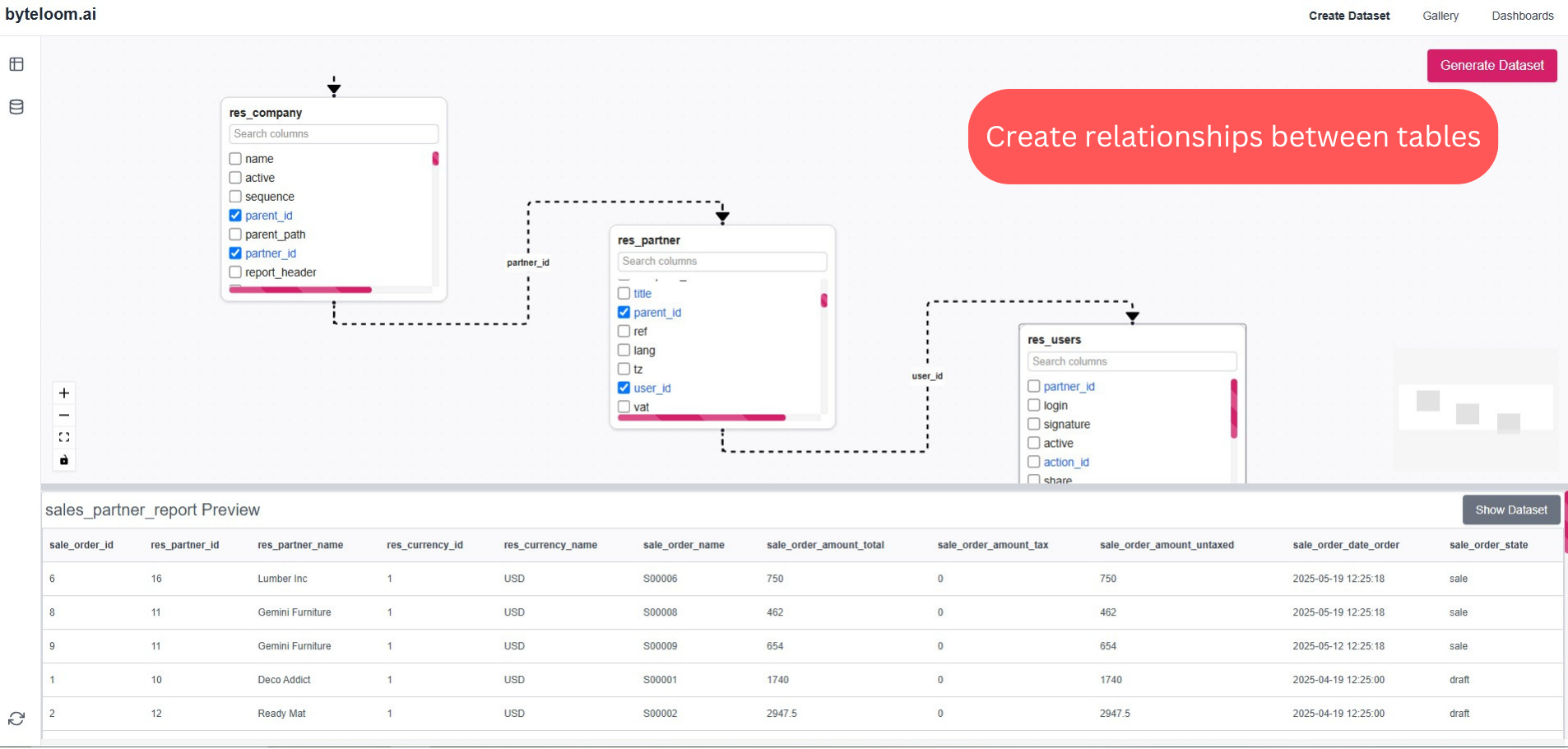Click the Ready Mat cell

point(281,714)
